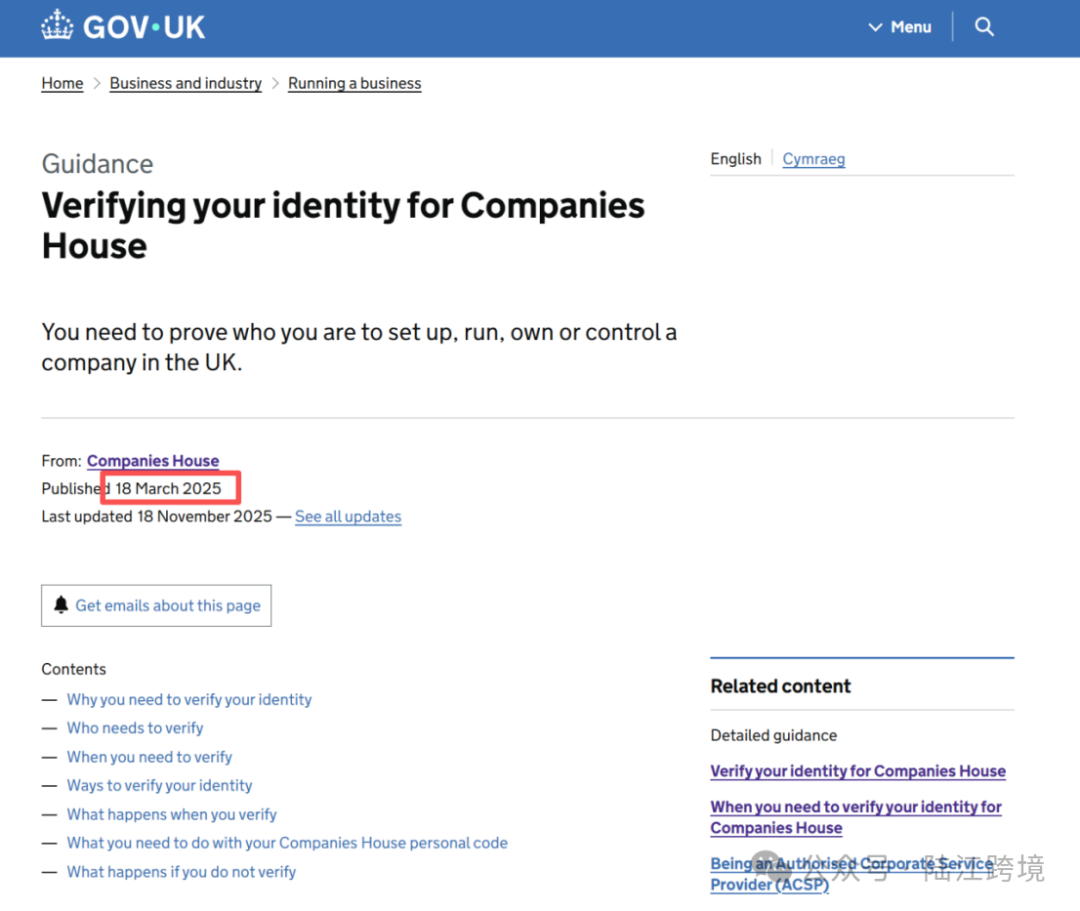
Task: Jump to Who needs to verify section
Action: coord(135,728)
